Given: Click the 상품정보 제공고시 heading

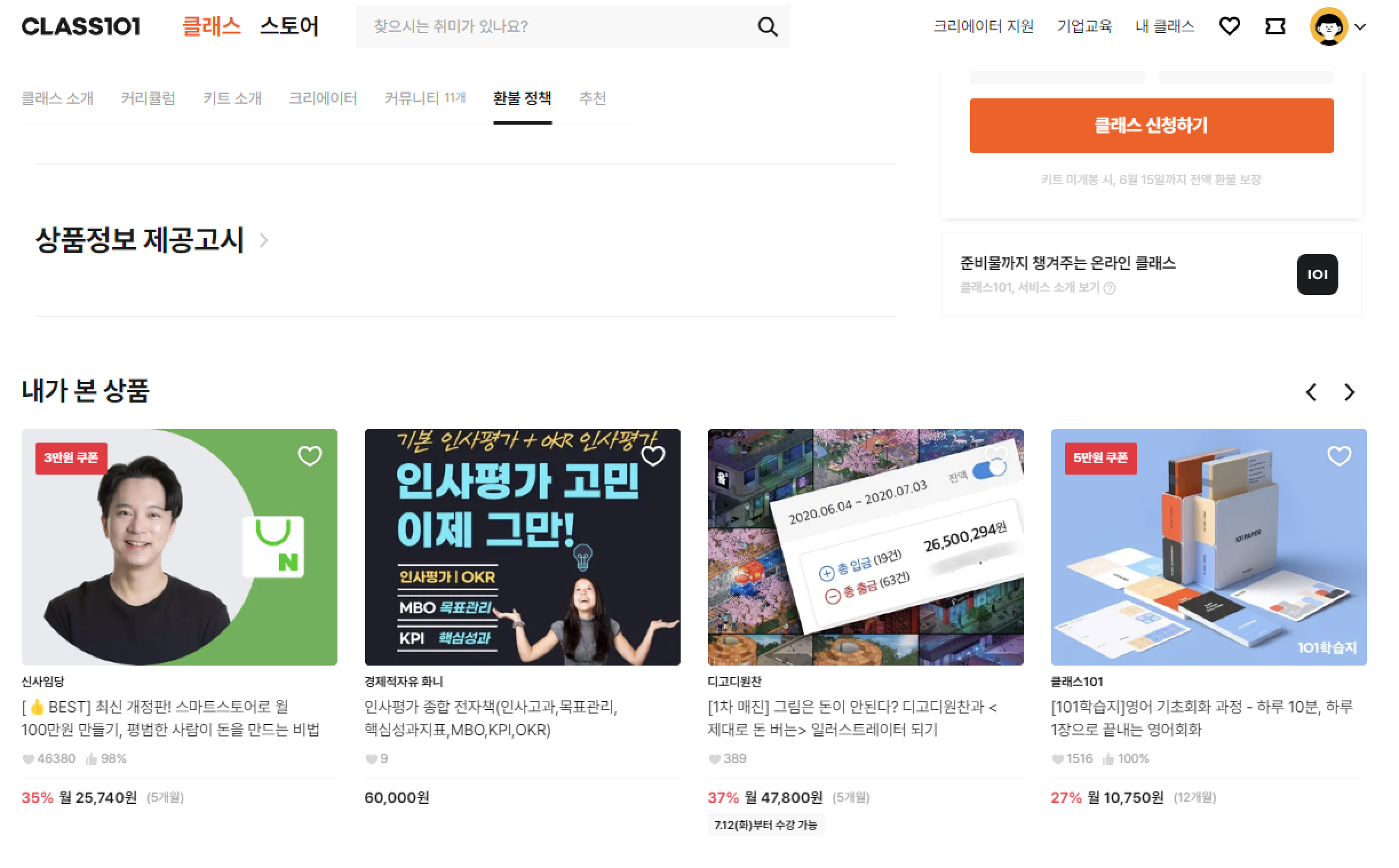Looking at the screenshot, I should tap(140, 240).
